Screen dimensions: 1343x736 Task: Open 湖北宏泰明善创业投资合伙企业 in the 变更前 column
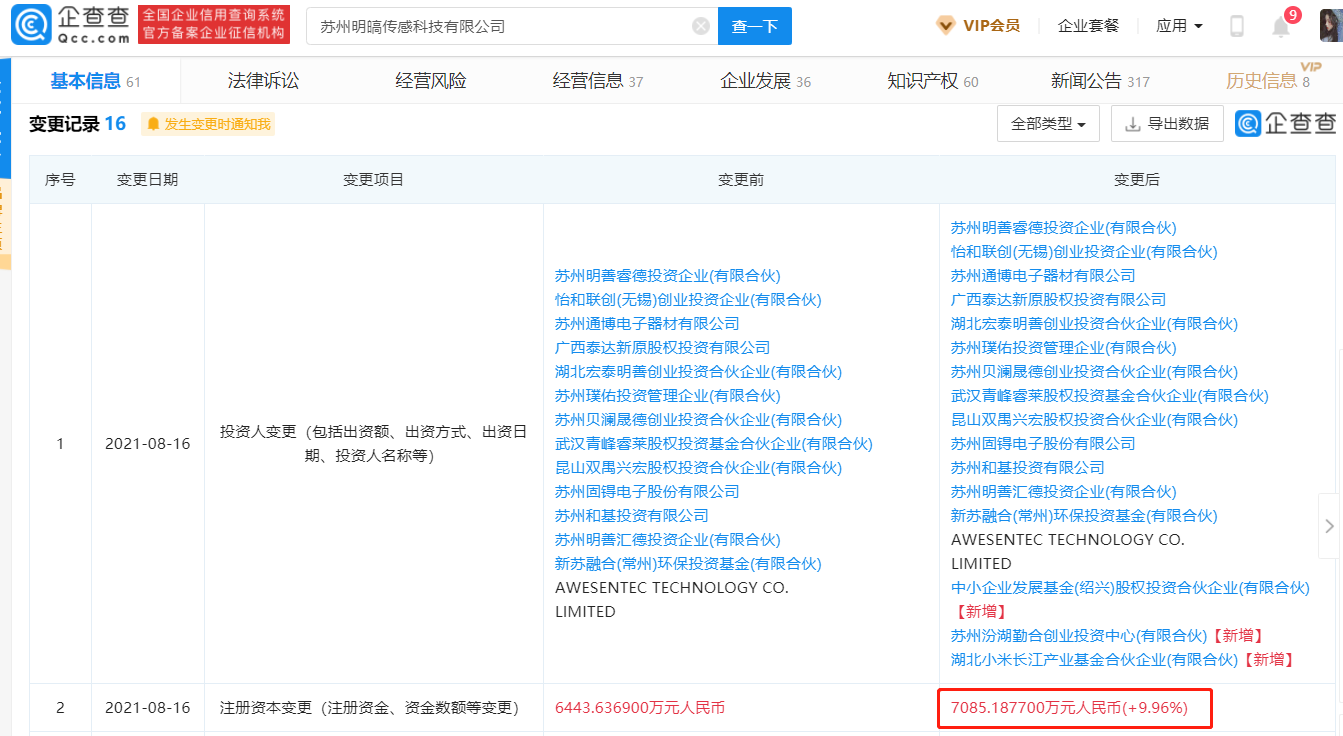[698, 372]
